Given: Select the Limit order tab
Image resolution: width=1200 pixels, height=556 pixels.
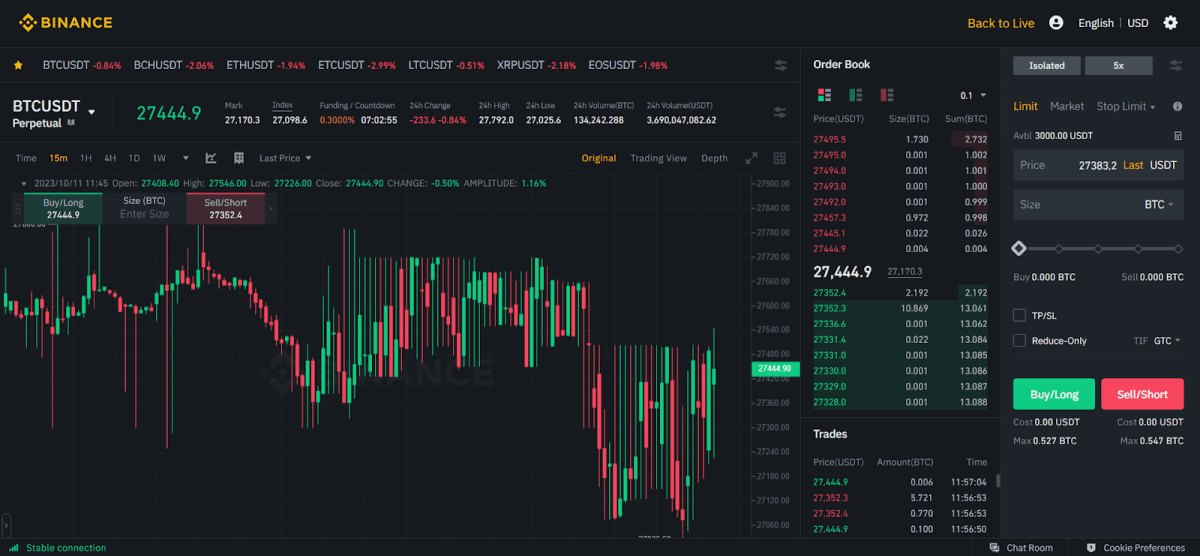Looking at the screenshot, I should click(x=1025, y=106).
